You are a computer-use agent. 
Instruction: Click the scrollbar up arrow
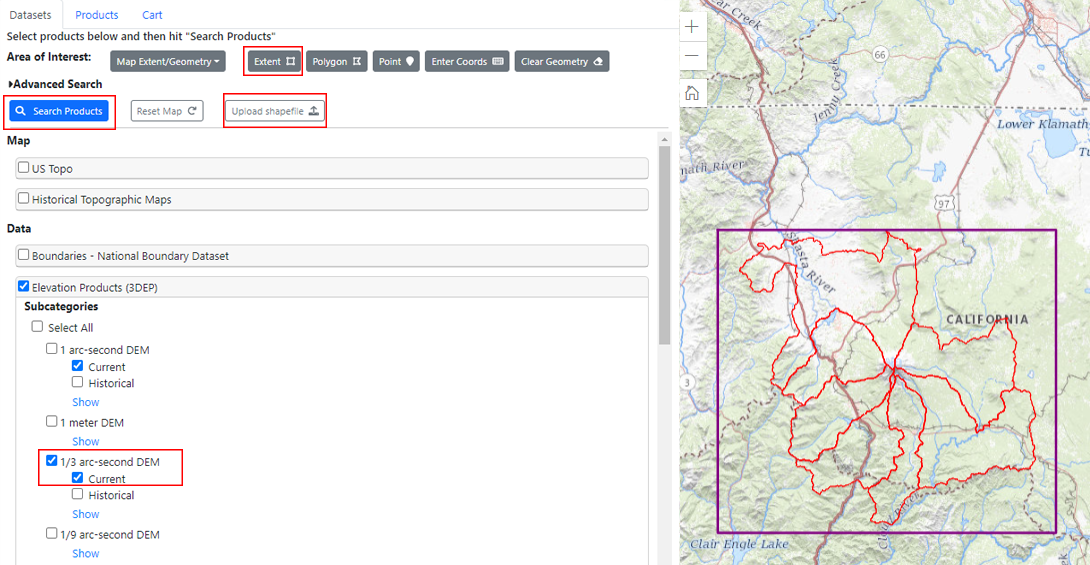[664, 139]
